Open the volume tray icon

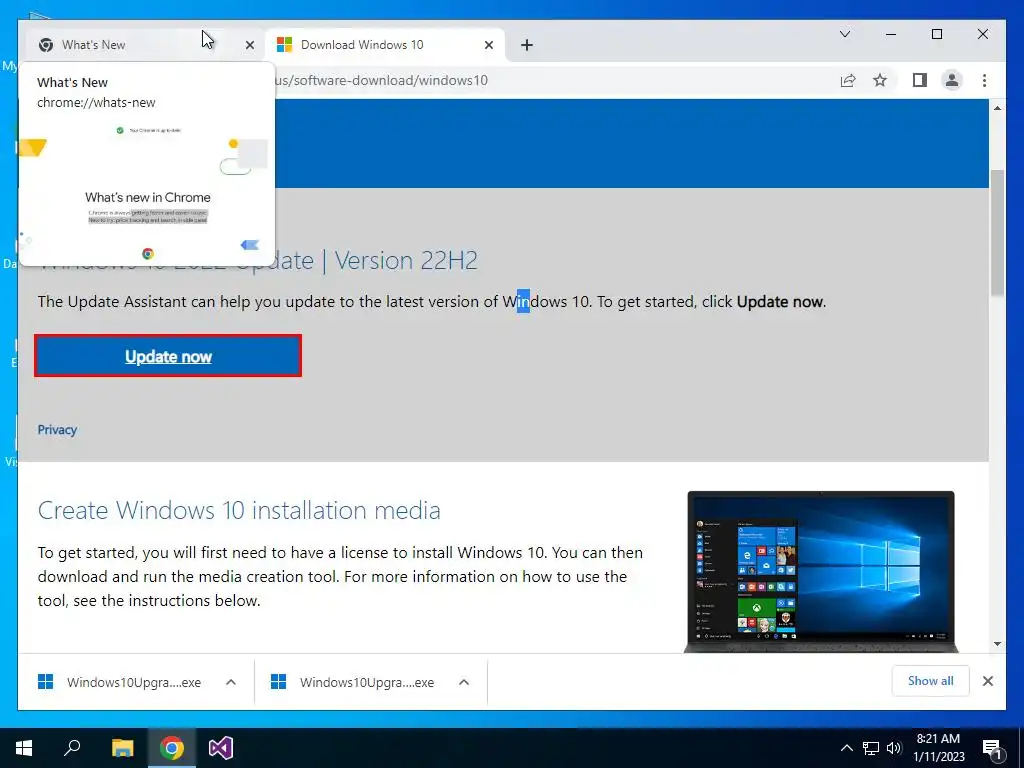click(894, 748)
